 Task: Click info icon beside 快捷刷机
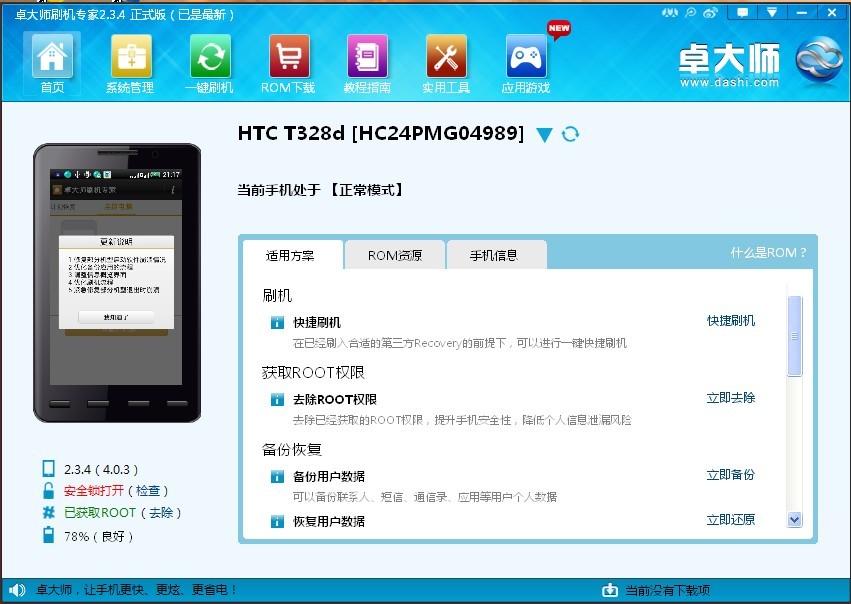(x=277, y=323)
